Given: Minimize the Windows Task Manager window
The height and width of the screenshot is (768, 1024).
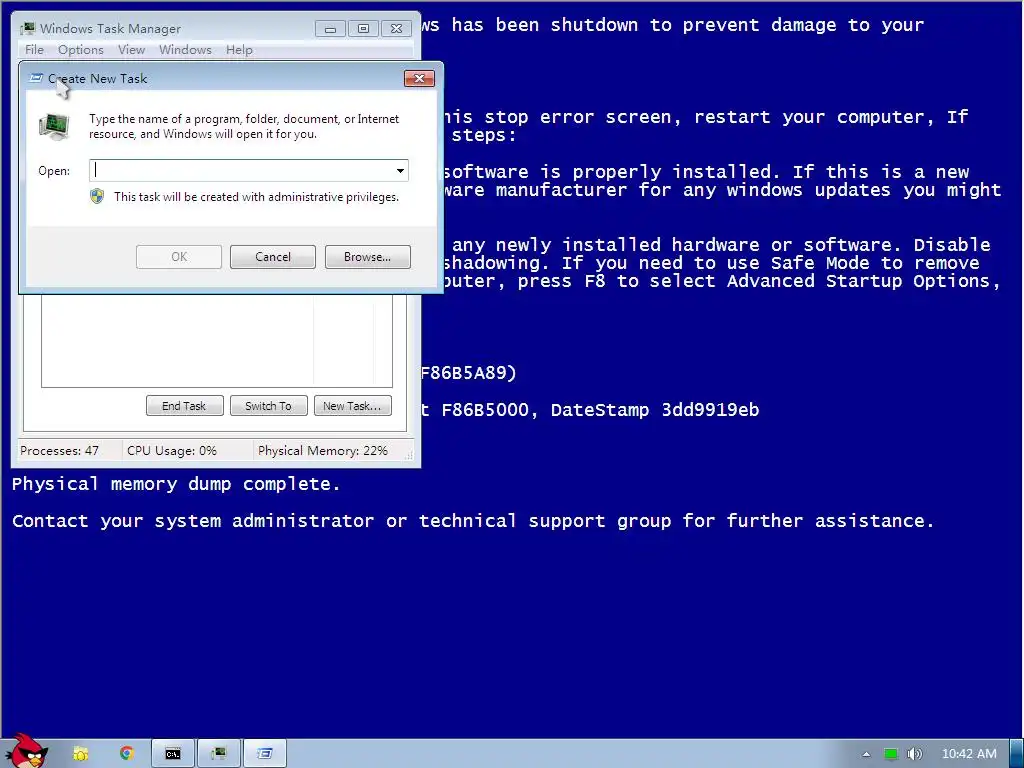Looking at the screenshot, I should click(330, 29).
